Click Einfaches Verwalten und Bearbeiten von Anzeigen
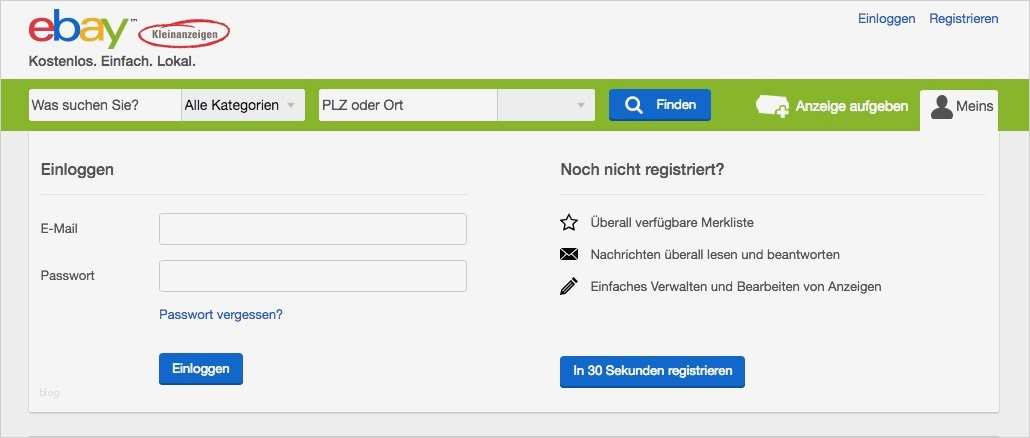This screenshot has width=1030, height=438. [x=736, y=286]
